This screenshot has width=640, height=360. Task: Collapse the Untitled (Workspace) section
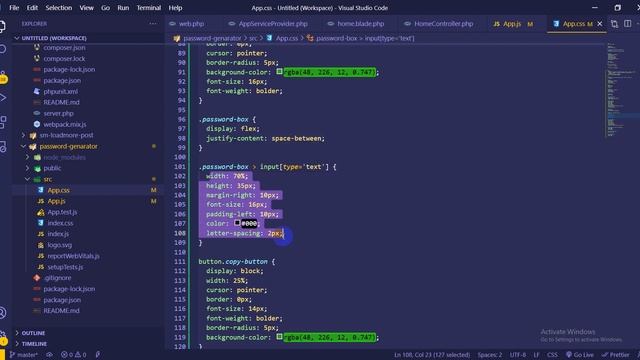[x=54, y=38]
